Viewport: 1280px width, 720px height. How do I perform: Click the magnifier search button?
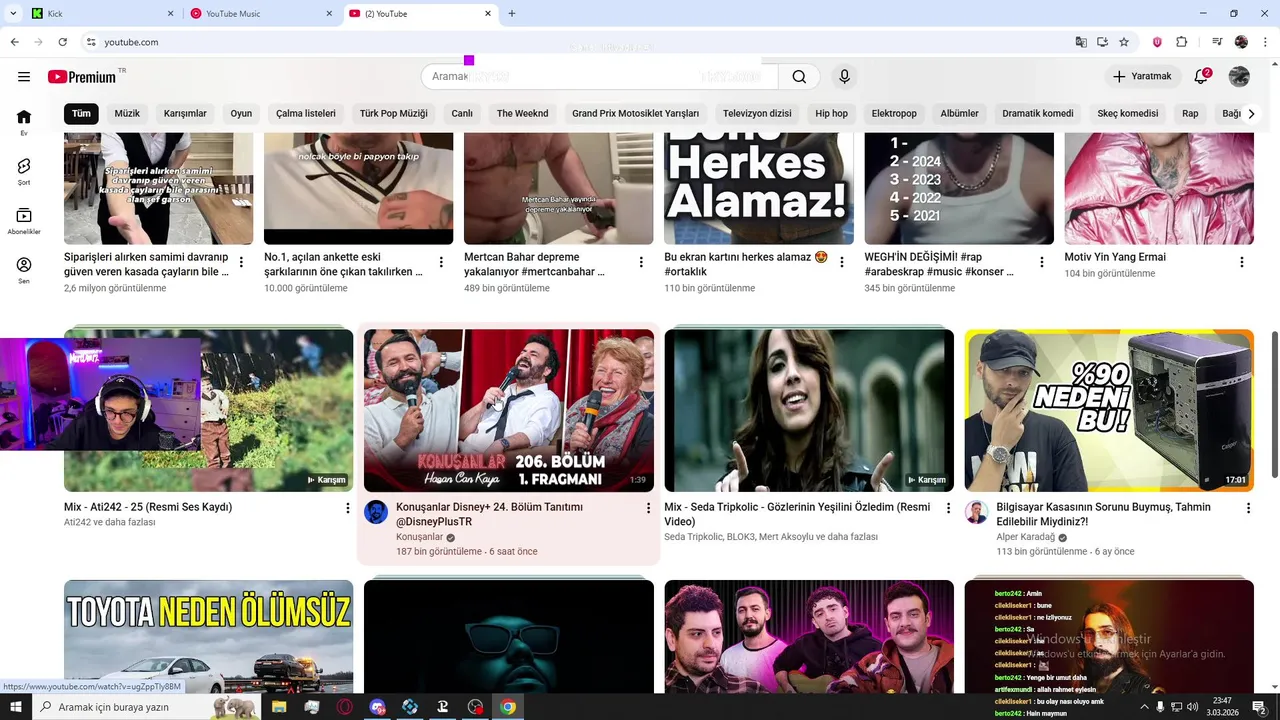click(799, 77)
